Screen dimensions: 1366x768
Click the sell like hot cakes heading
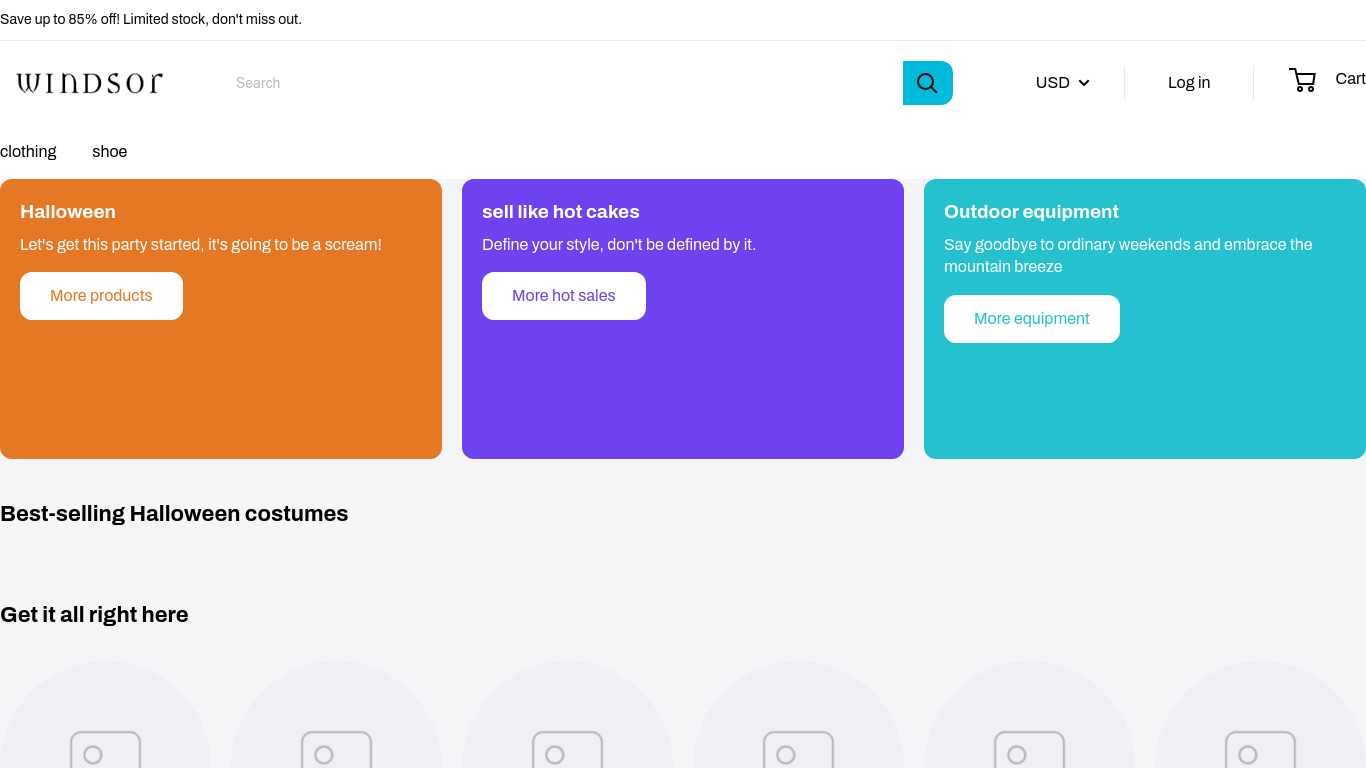coord(561,212)
